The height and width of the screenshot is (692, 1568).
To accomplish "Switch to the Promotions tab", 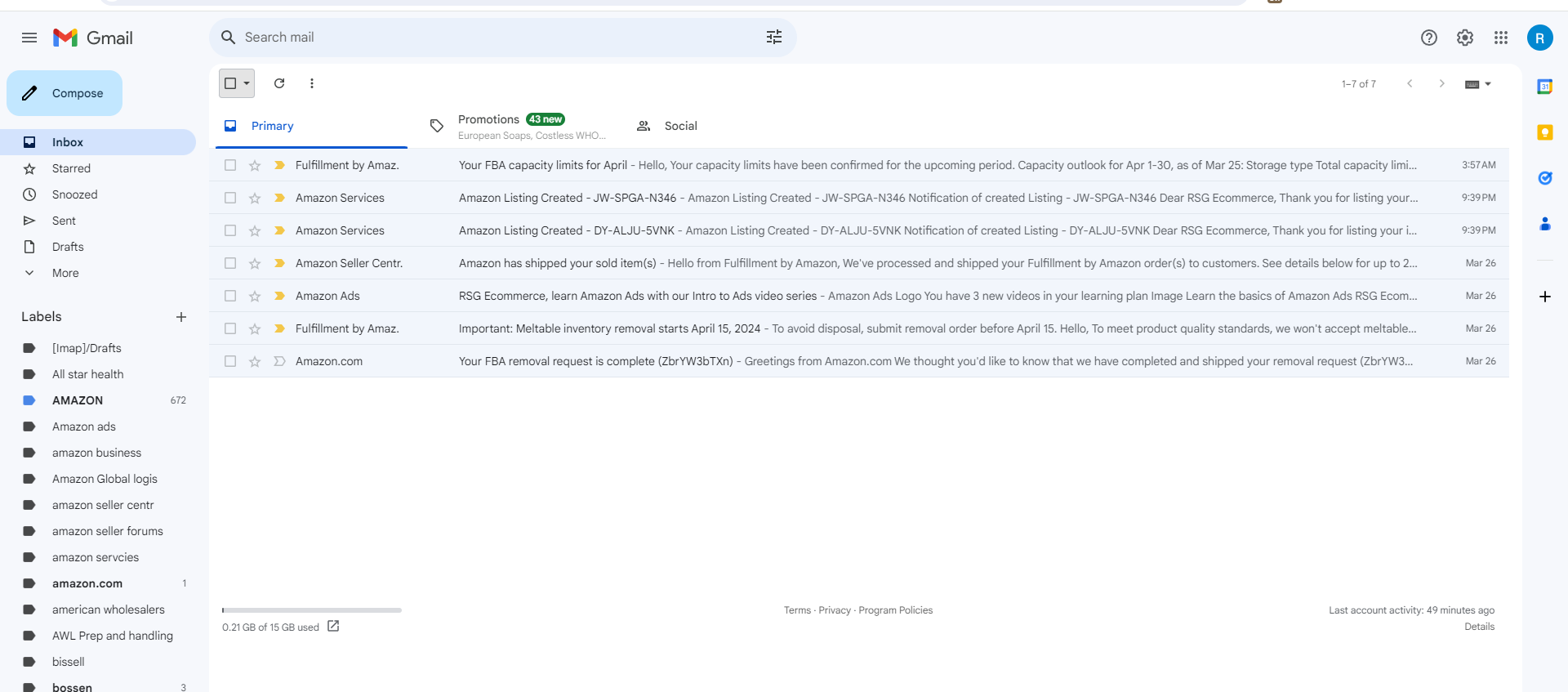I will coord(518,126).
